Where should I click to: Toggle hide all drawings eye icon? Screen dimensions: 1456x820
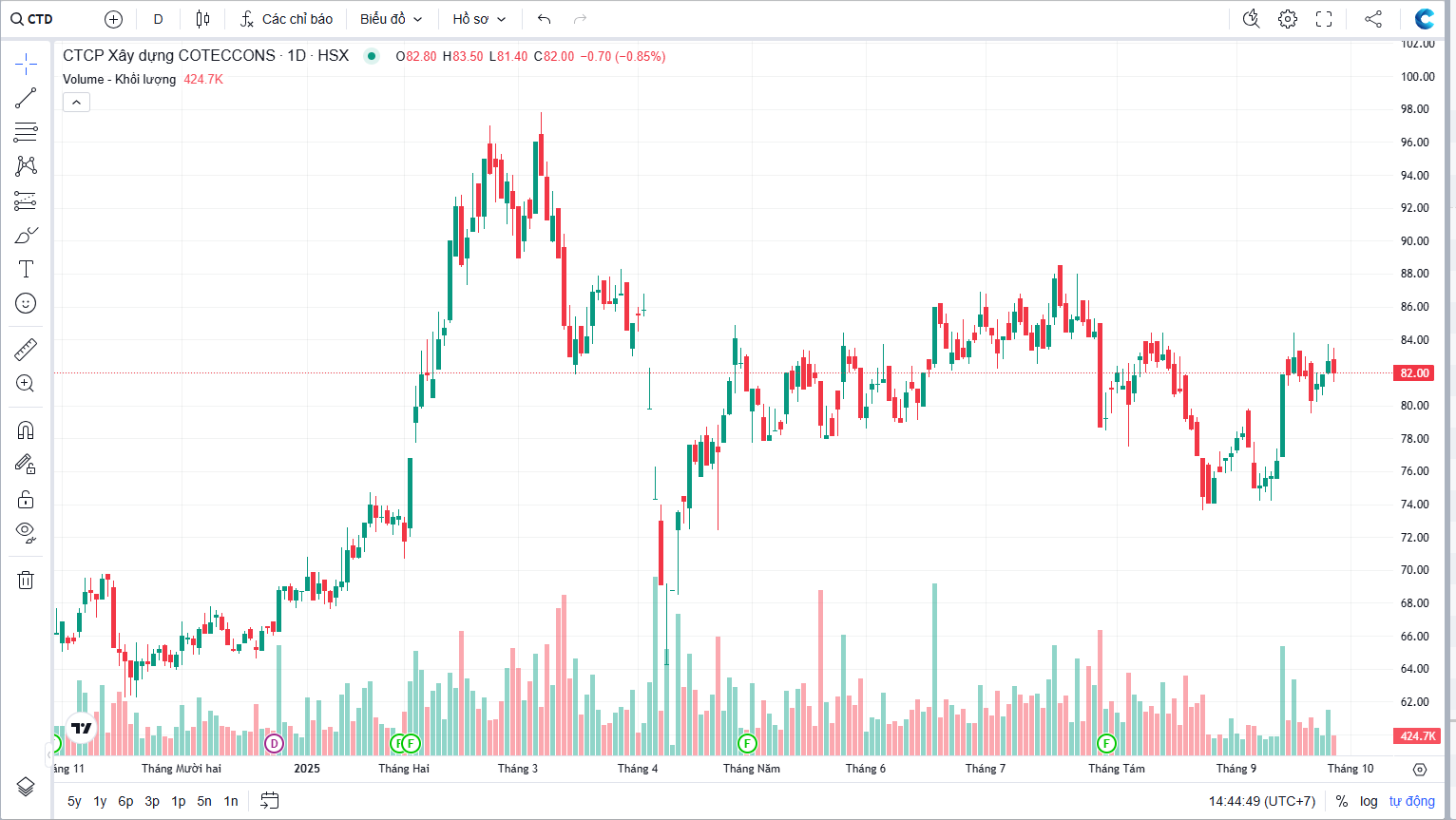click(26, 532)
